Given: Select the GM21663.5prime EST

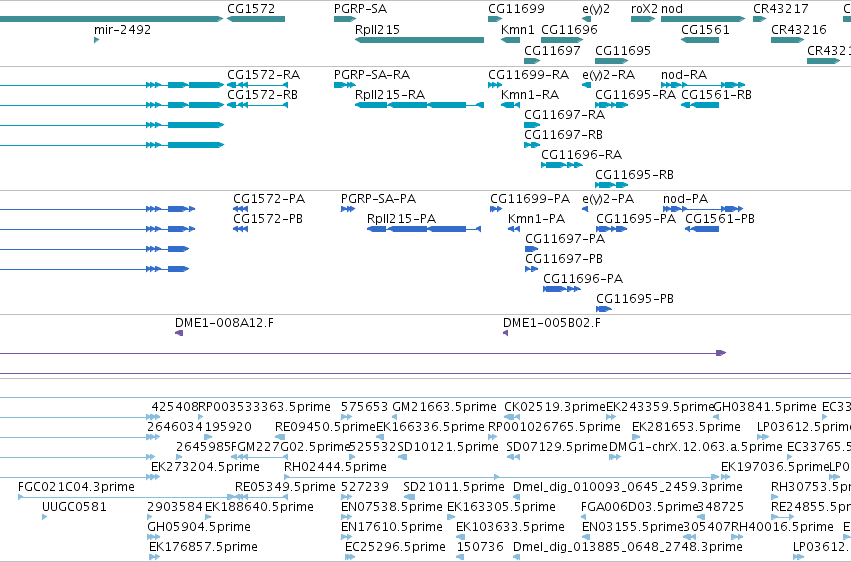Looking at the screenshot, I should coord(395,417).
